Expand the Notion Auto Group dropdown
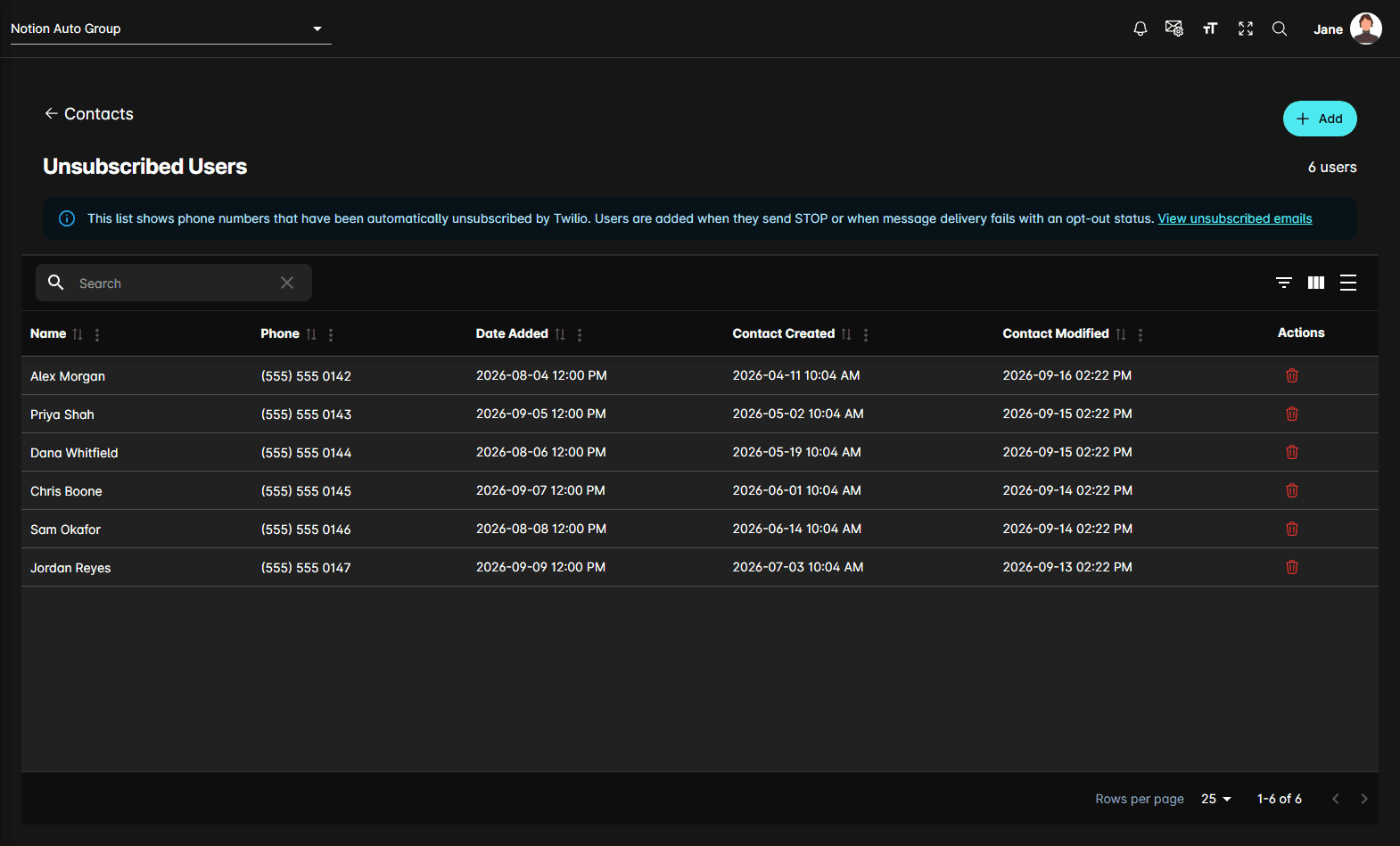The width and height of the screenshot is (1400, 846). [171, 29]
